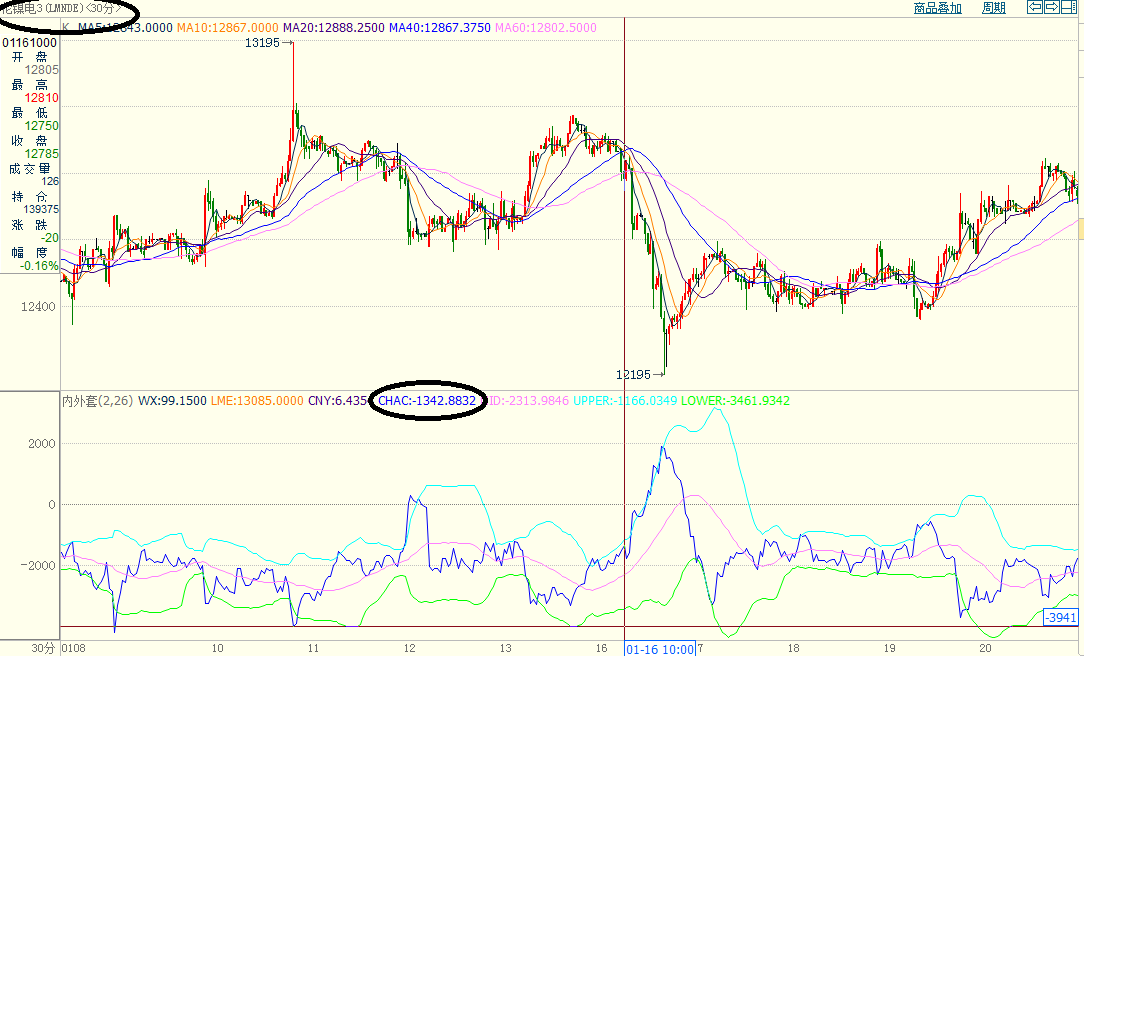
Task: Open the 商品叠加 overlay link
Action: (x=937, y=8)
